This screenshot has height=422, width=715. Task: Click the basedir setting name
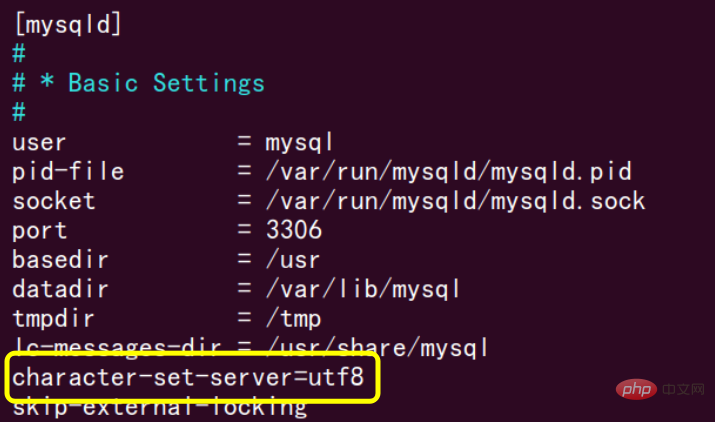point(60,260)
